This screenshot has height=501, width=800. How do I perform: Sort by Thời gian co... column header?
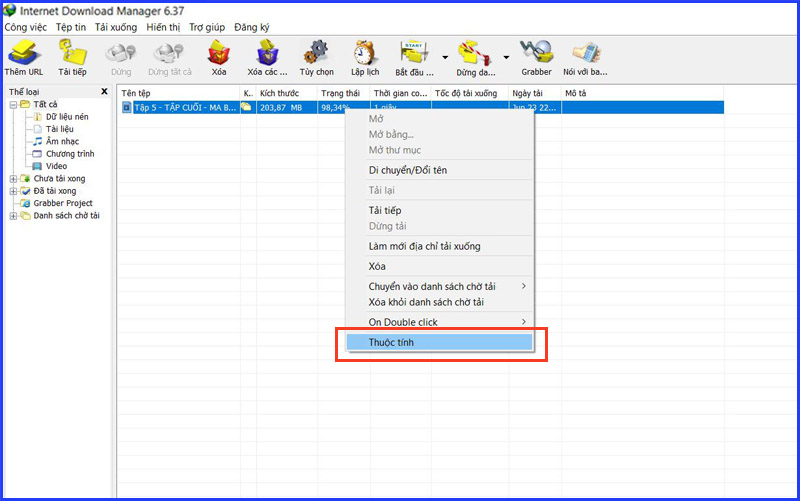click(x=401, y=93)
